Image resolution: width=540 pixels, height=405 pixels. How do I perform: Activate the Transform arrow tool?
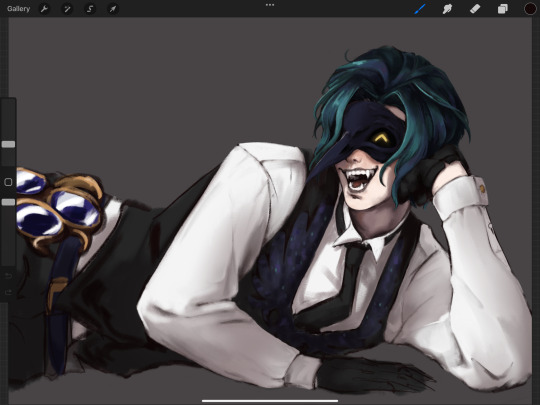113,9
